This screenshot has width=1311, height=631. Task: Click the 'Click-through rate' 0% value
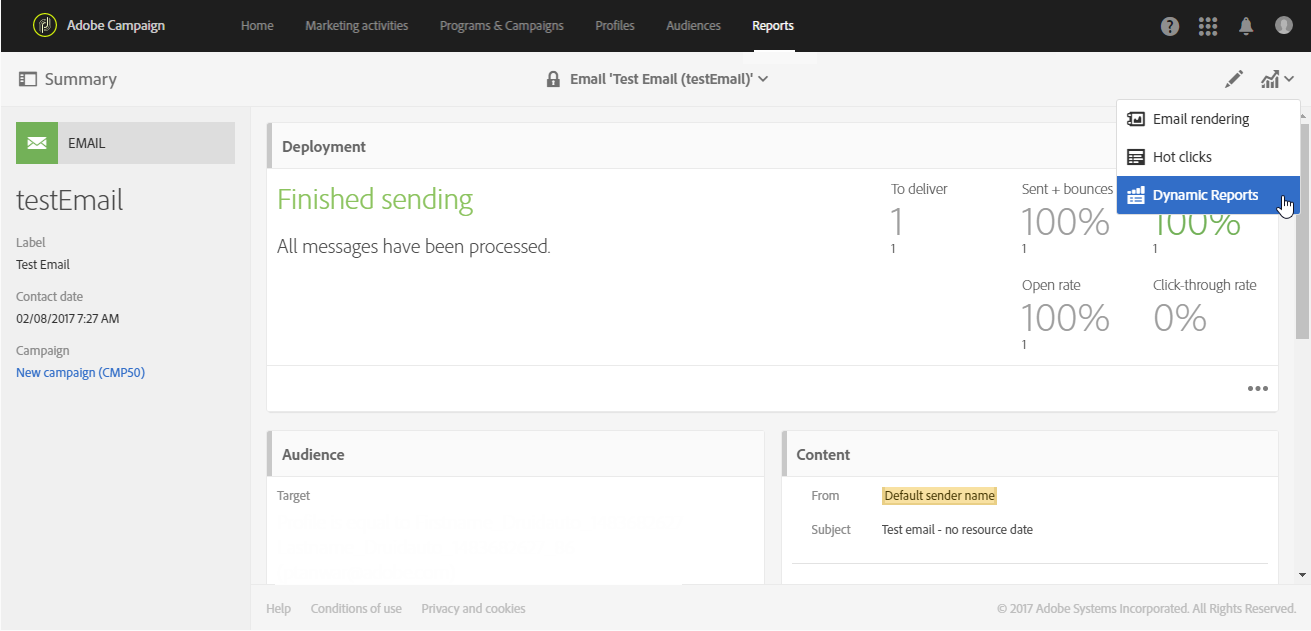click(x=1180, y=318)
